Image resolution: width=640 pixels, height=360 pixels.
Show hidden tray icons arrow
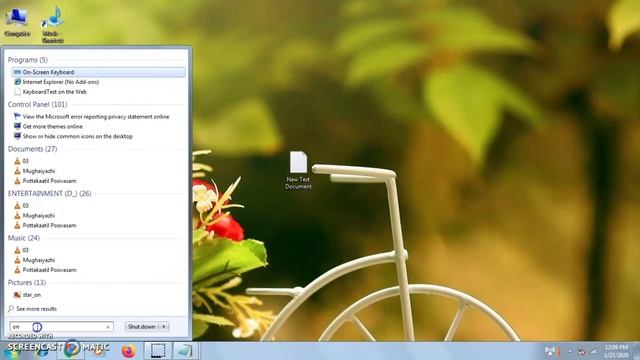pyautogui.click(x=570, y=351)
